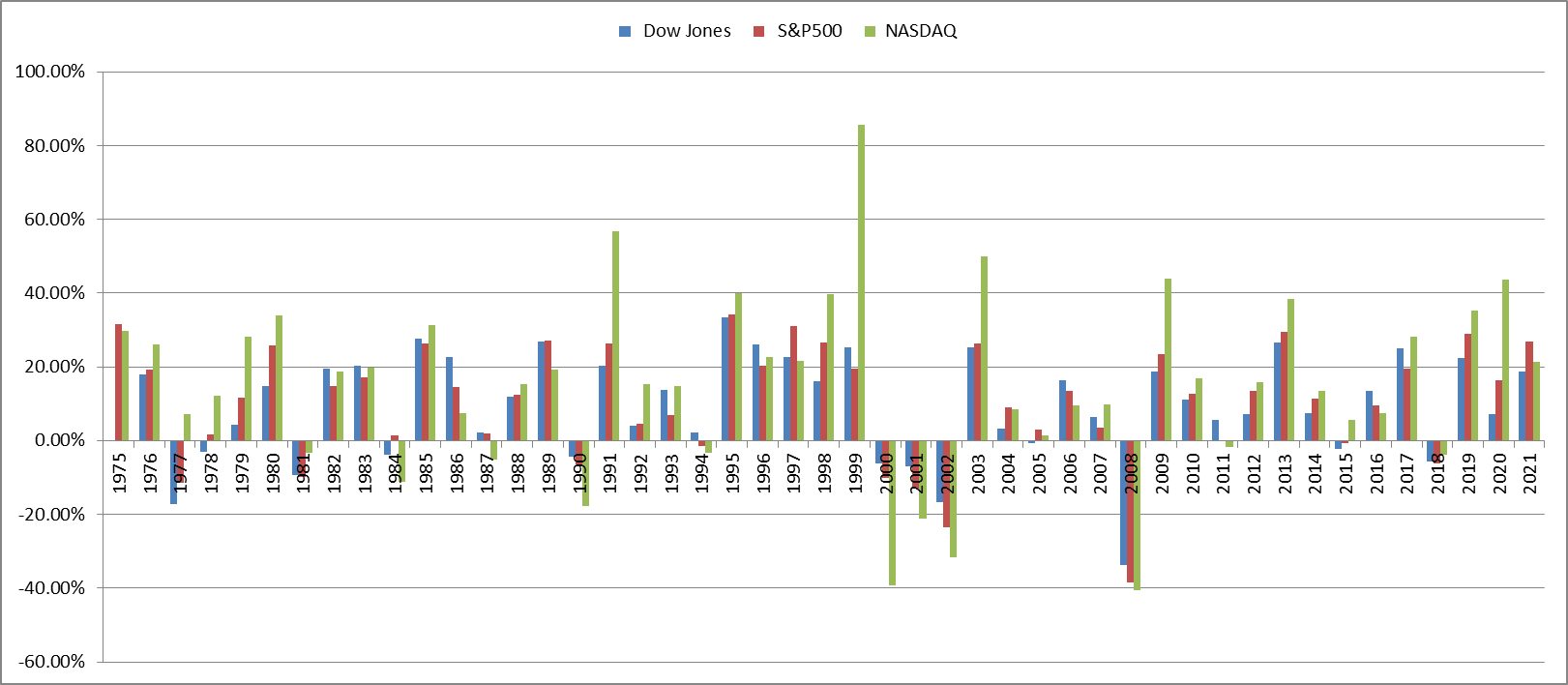The image size is (1568, 685).
Task: Click the 1979 year label
Action: 242,471
